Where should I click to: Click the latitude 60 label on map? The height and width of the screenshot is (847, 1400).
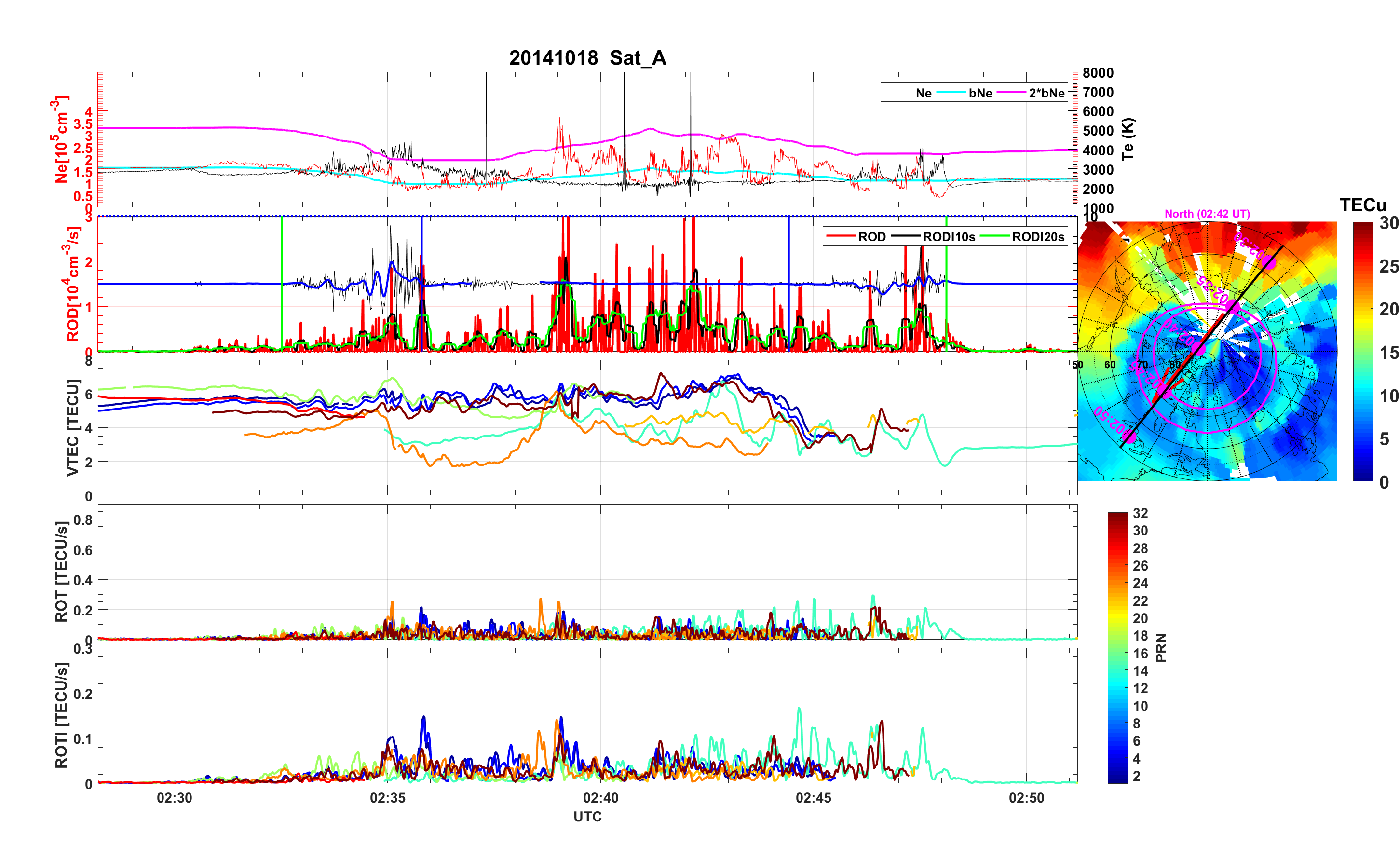[x=1110, y=364]
